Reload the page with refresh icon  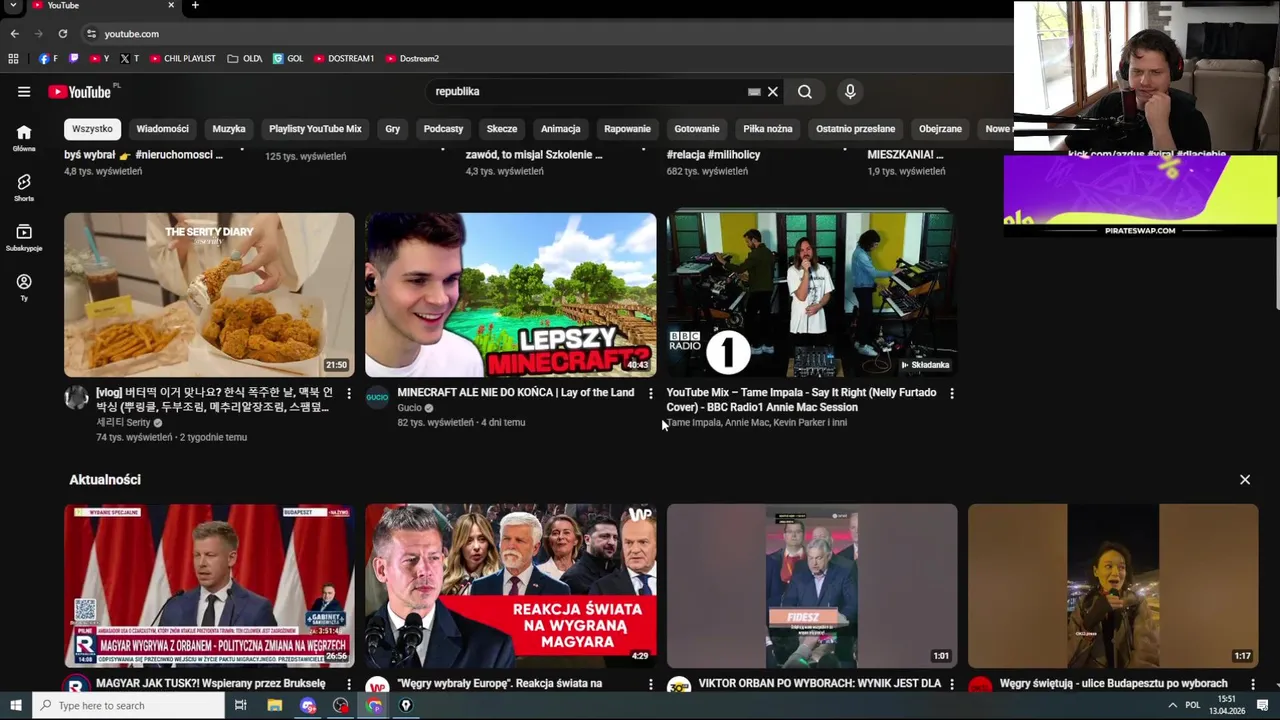point(62,33)
